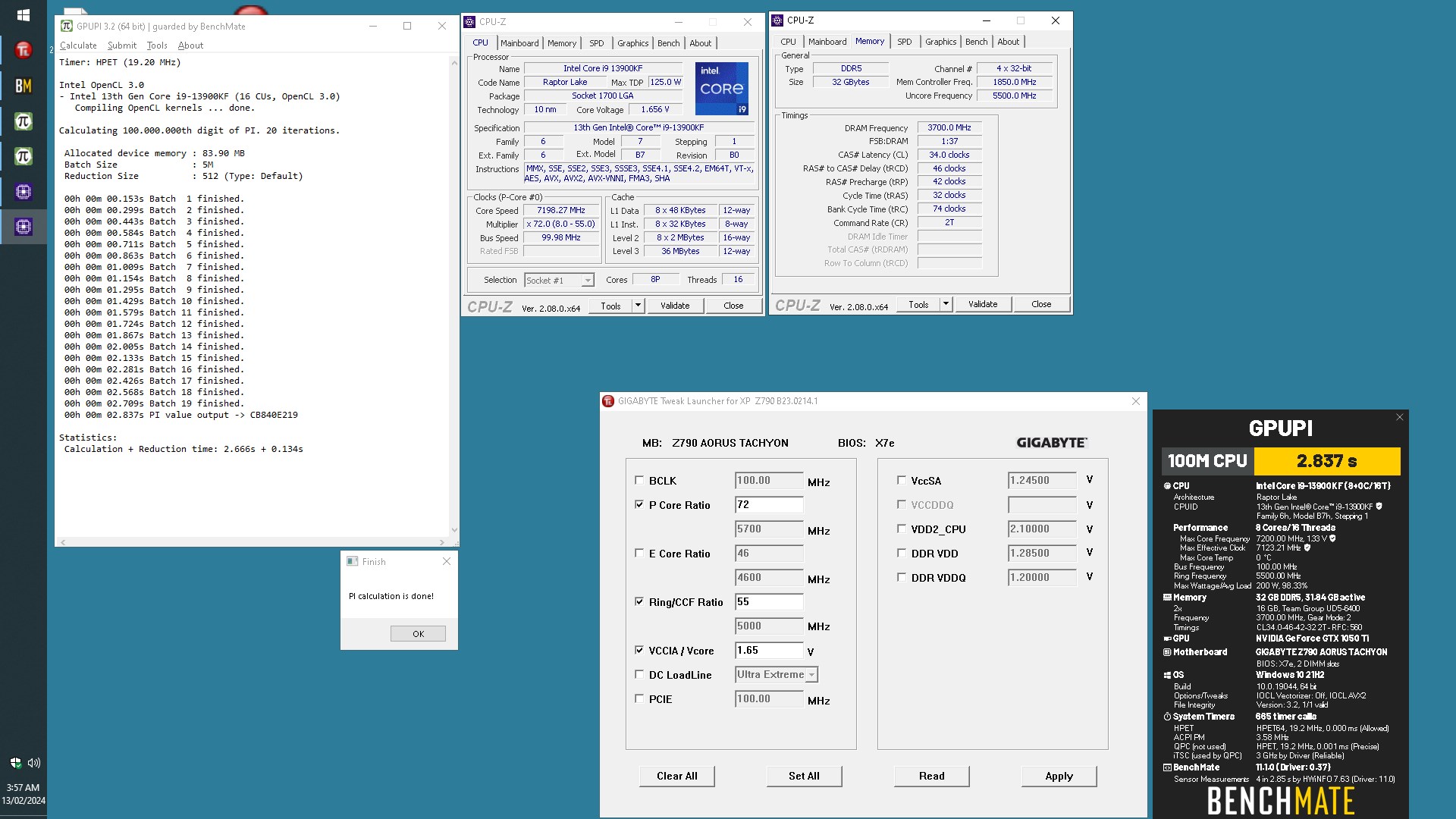Click the Ring/CCF Ratio field showing 55
Viewport: 1456px width, 819px height.
click(x=769, y=601)
